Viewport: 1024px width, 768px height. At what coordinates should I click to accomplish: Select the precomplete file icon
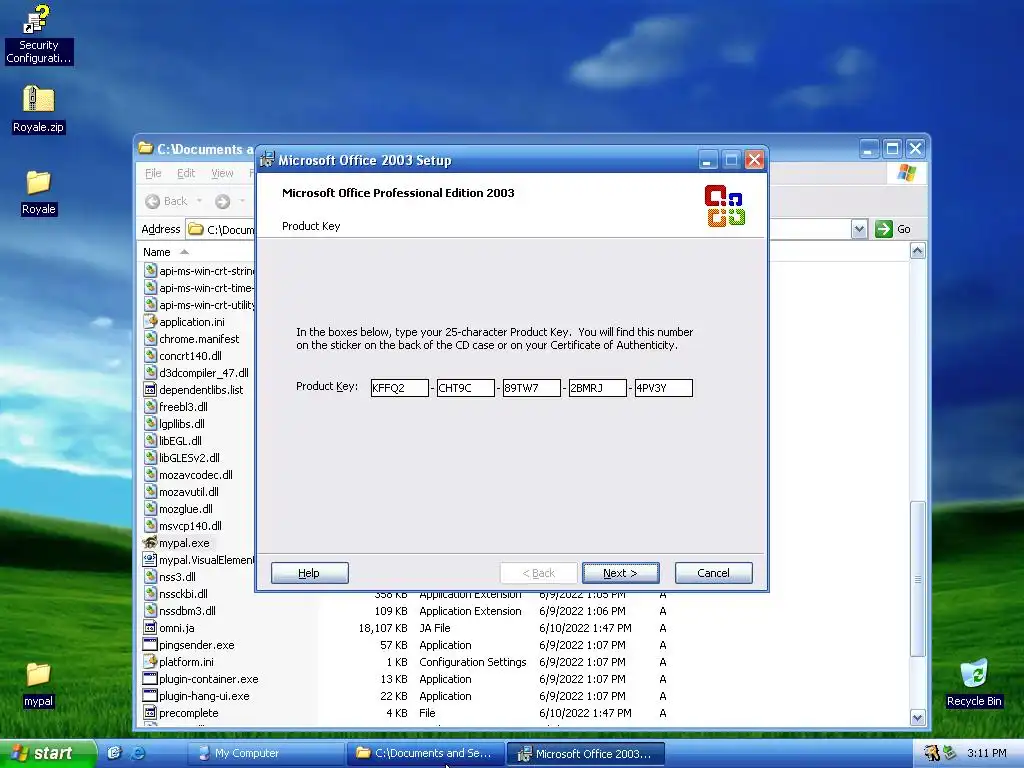(x=150, y=712)
